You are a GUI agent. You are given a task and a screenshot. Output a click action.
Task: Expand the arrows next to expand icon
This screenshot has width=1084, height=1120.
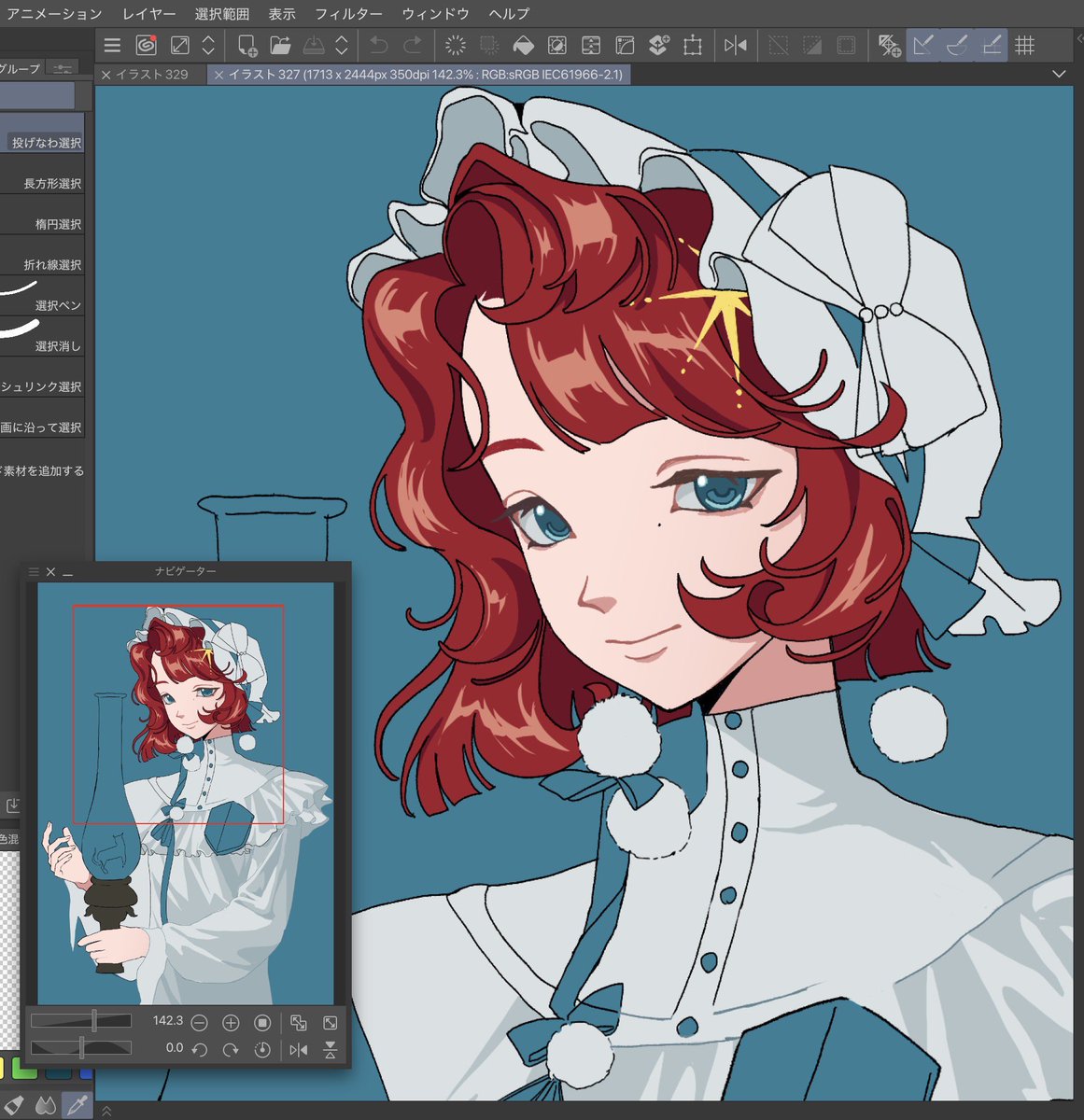tap(208, 45)
